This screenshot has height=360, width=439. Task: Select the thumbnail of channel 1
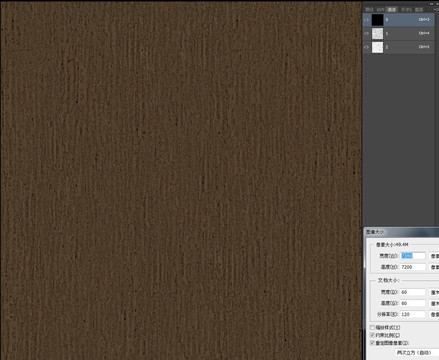(x=377, y=33)
